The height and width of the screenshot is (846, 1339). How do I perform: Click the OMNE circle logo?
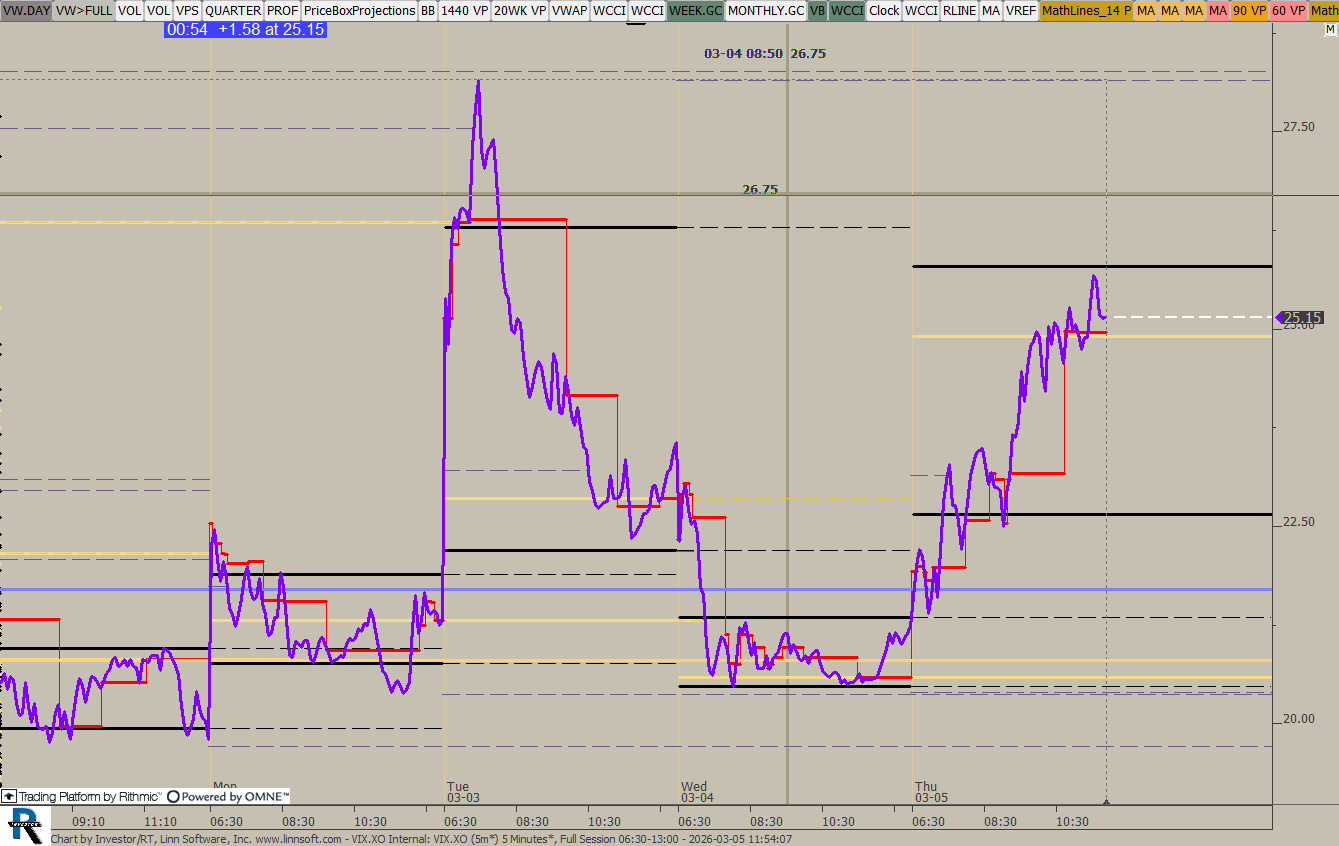click(x=173, y=797)
